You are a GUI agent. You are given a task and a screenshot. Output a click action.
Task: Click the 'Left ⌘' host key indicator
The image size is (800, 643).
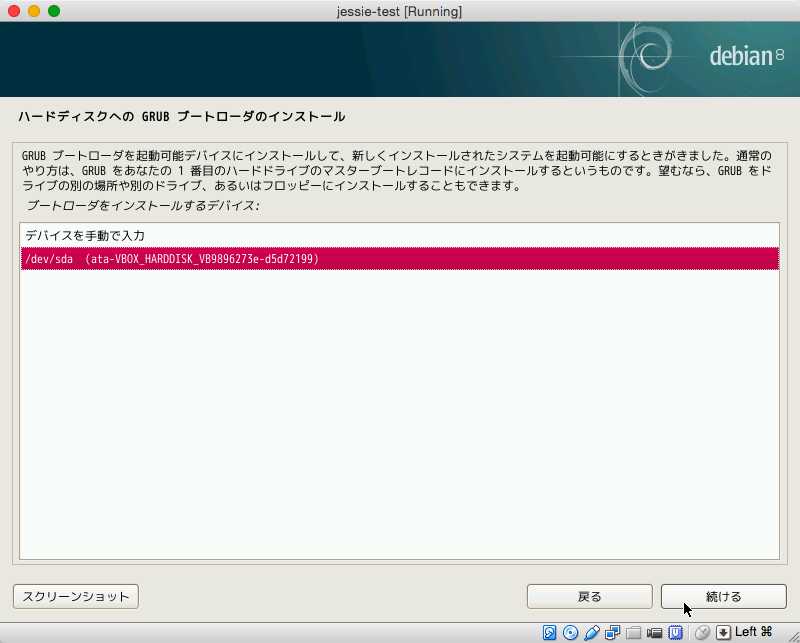point(753,632)
